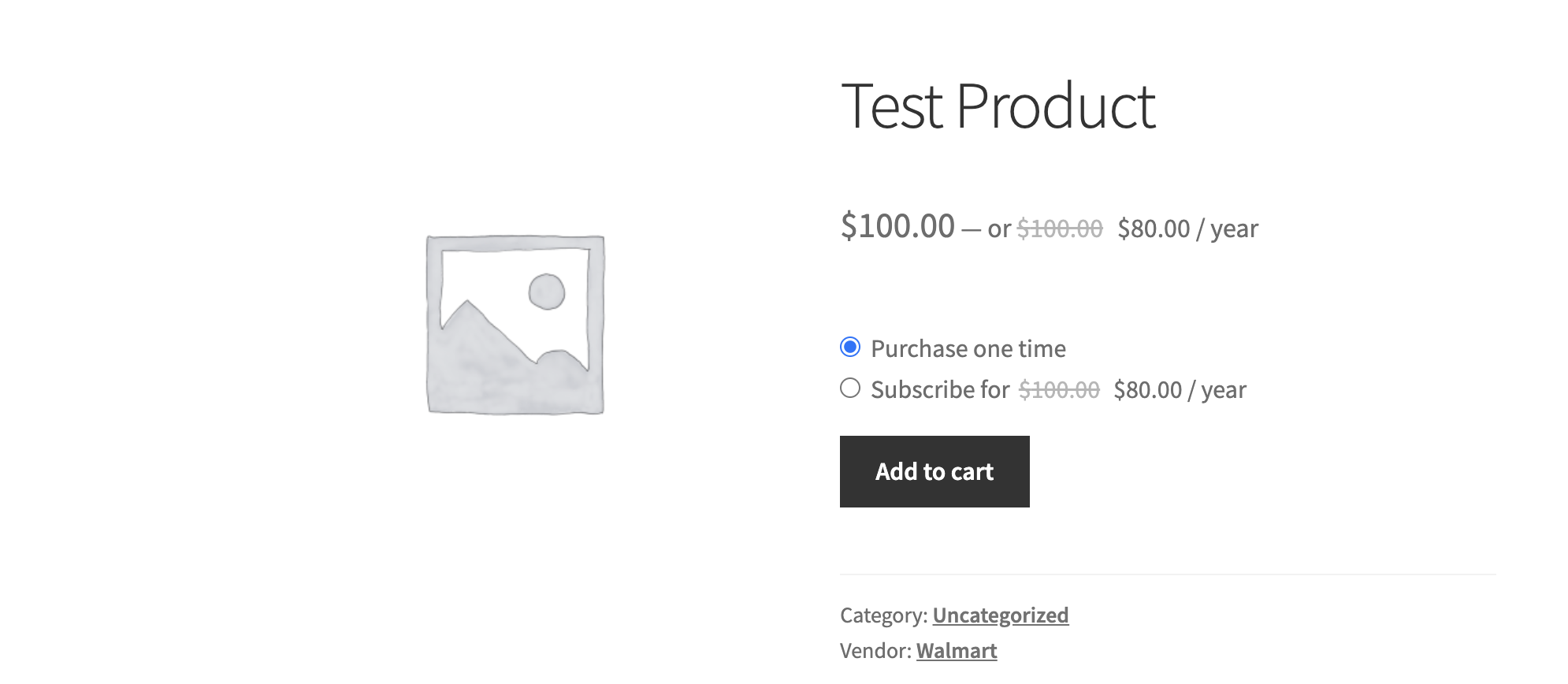The height and width of the screenshot is (684, 1568).
Task: Click the $80.00 / year price in header
Action: click(x=1188, y=229)
